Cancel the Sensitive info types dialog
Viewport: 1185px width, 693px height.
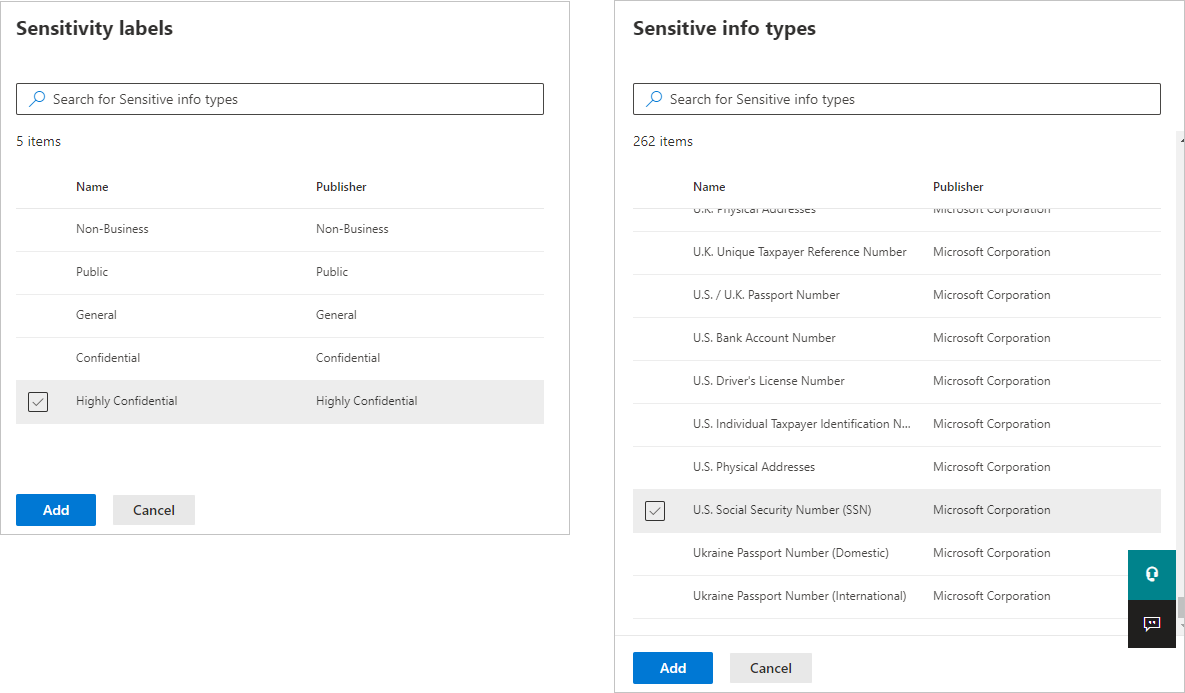[771, 668]
